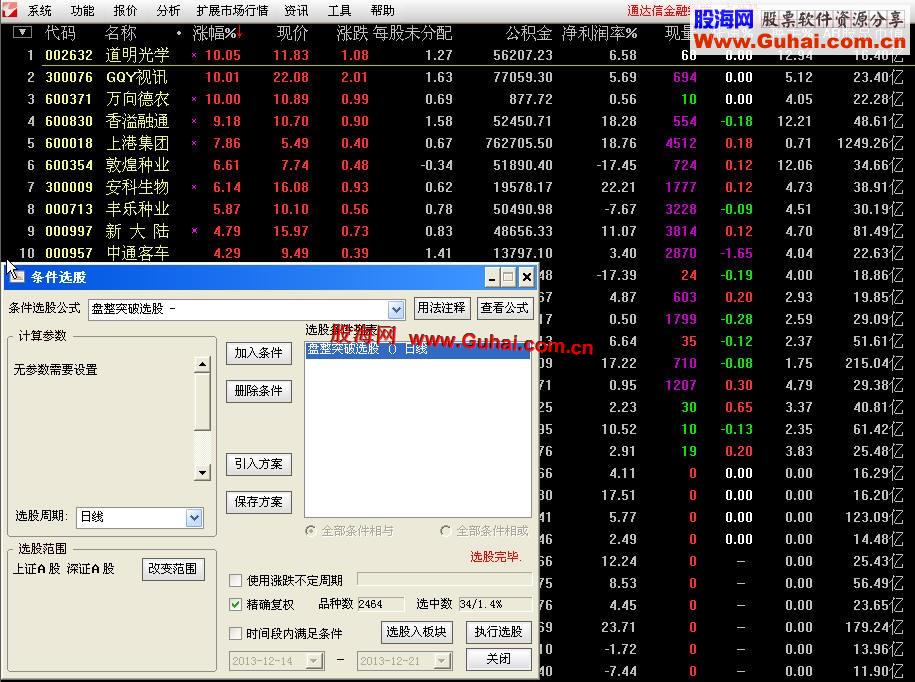
Task: Enable 时间段内满足条件 checkbox
Action: (x=235, y=633)
